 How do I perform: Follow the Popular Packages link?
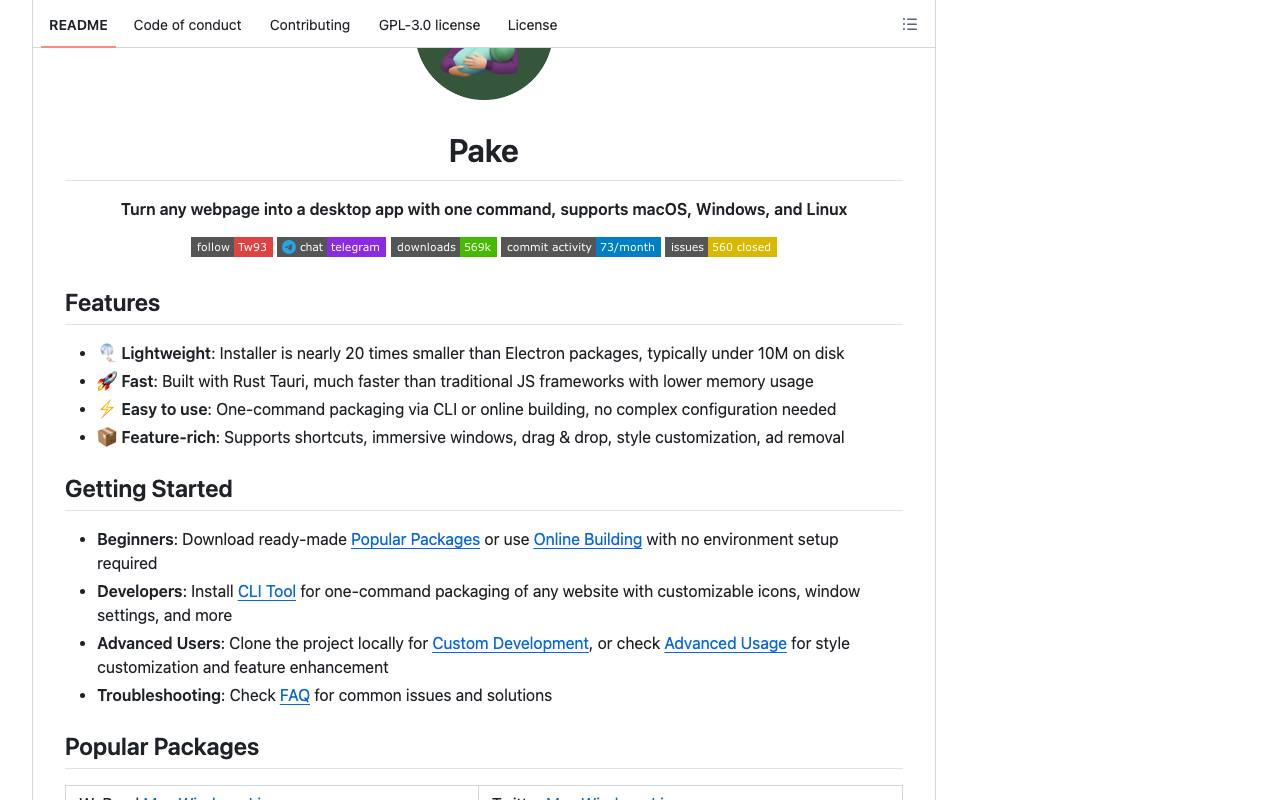[415, 539]
